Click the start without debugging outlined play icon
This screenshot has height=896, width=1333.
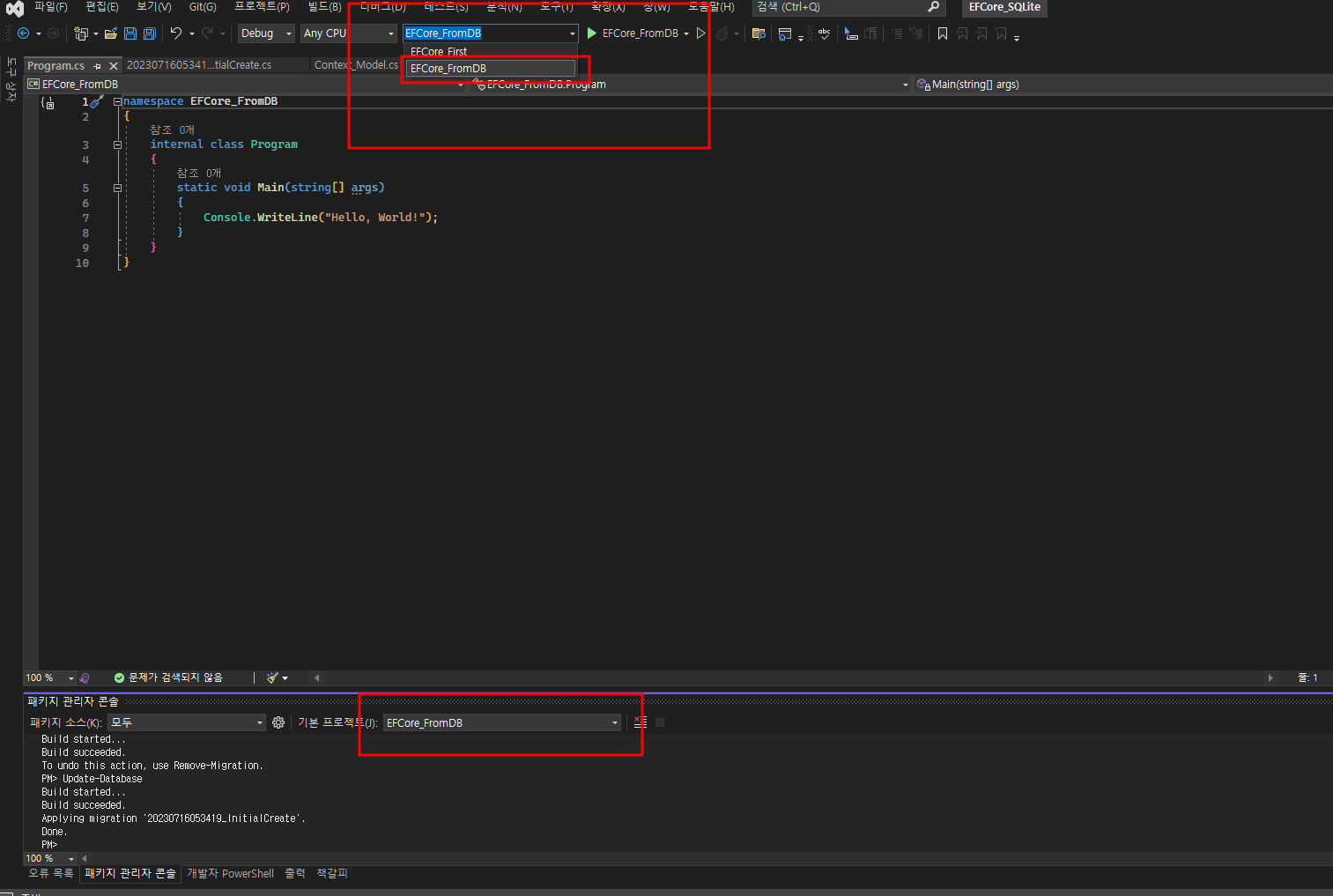(x=701, y=33)
